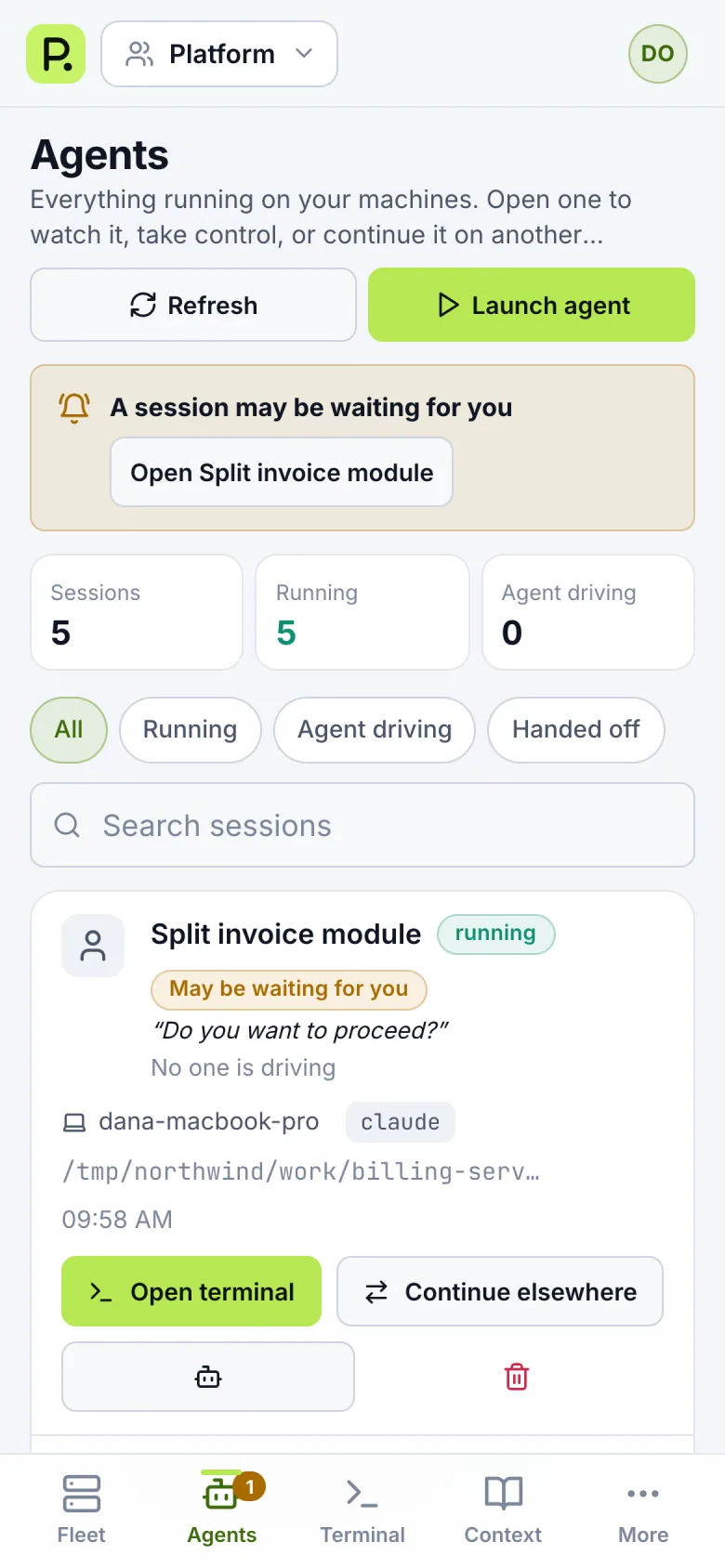This screenshot has height=1568, width=725.
Task: Open the More menu in bottom navigation
Action: pyautogui.click(x=643, y=1509)
